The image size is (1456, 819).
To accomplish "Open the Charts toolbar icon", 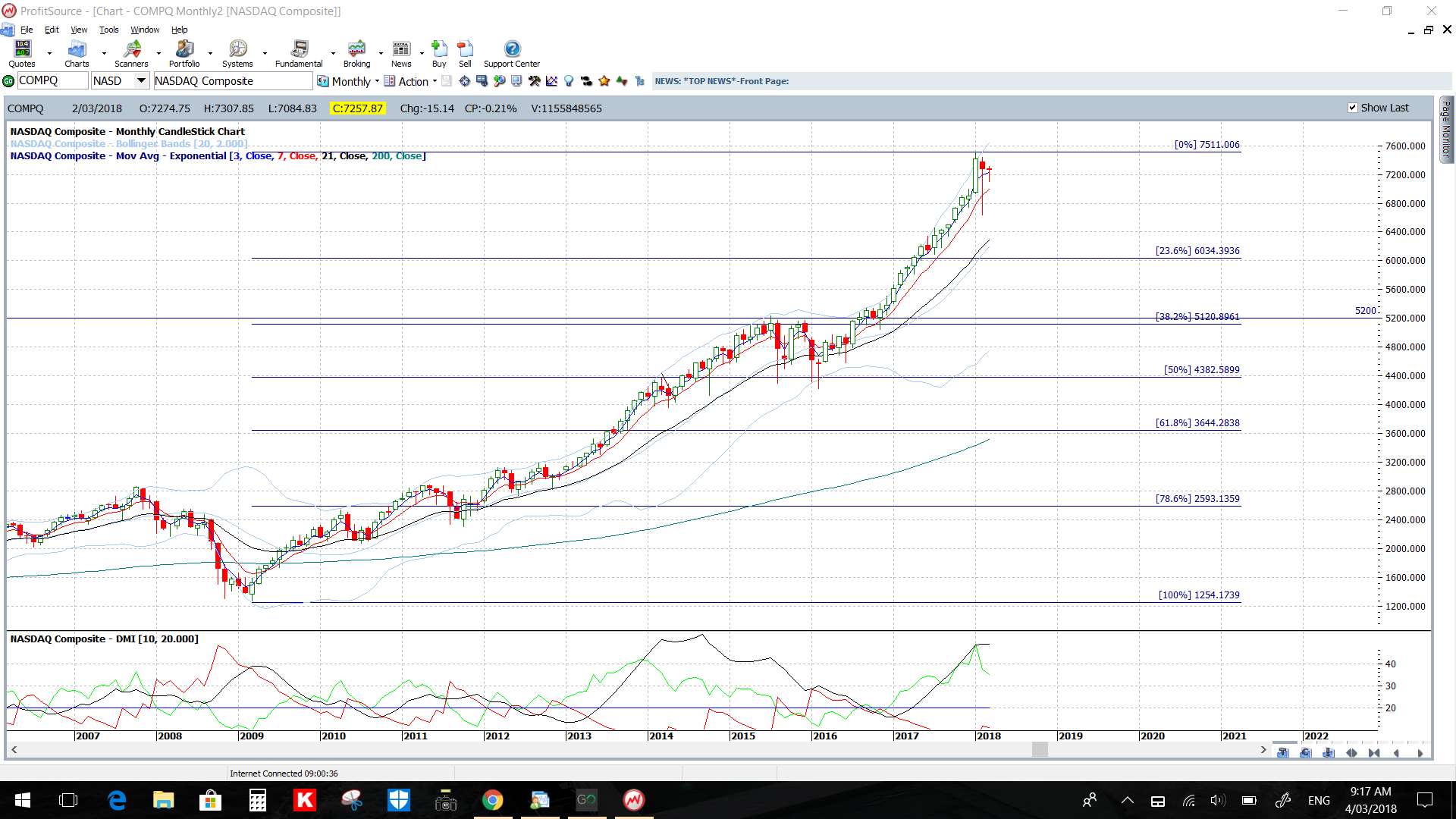I will pyautogui.click(x=77, y=54).
